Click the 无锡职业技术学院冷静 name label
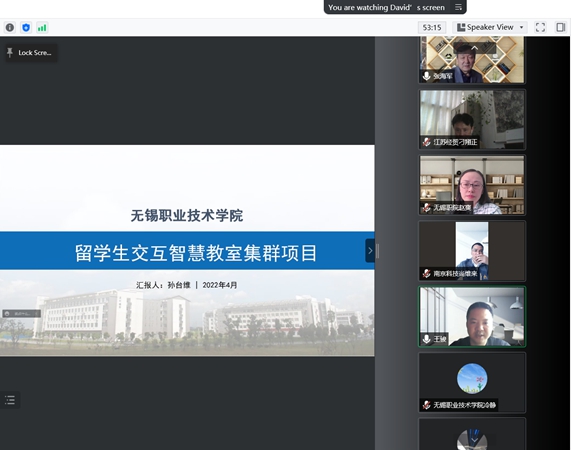Image resolution: width=571 pixels, height=450 pixels. (x=464, y=405)
